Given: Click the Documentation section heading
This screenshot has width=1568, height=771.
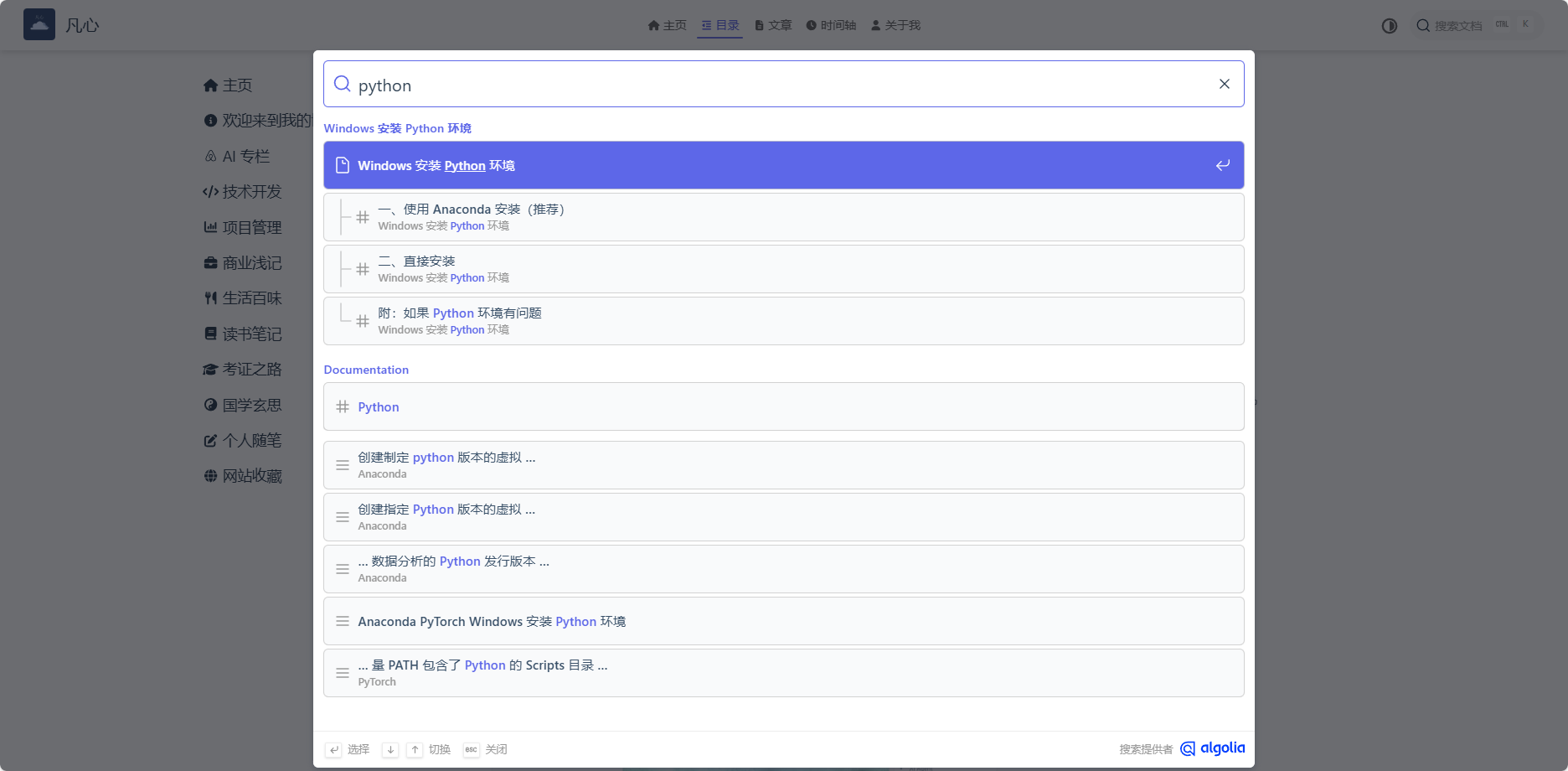Looking at the screenshot, I should coord(366,370).
